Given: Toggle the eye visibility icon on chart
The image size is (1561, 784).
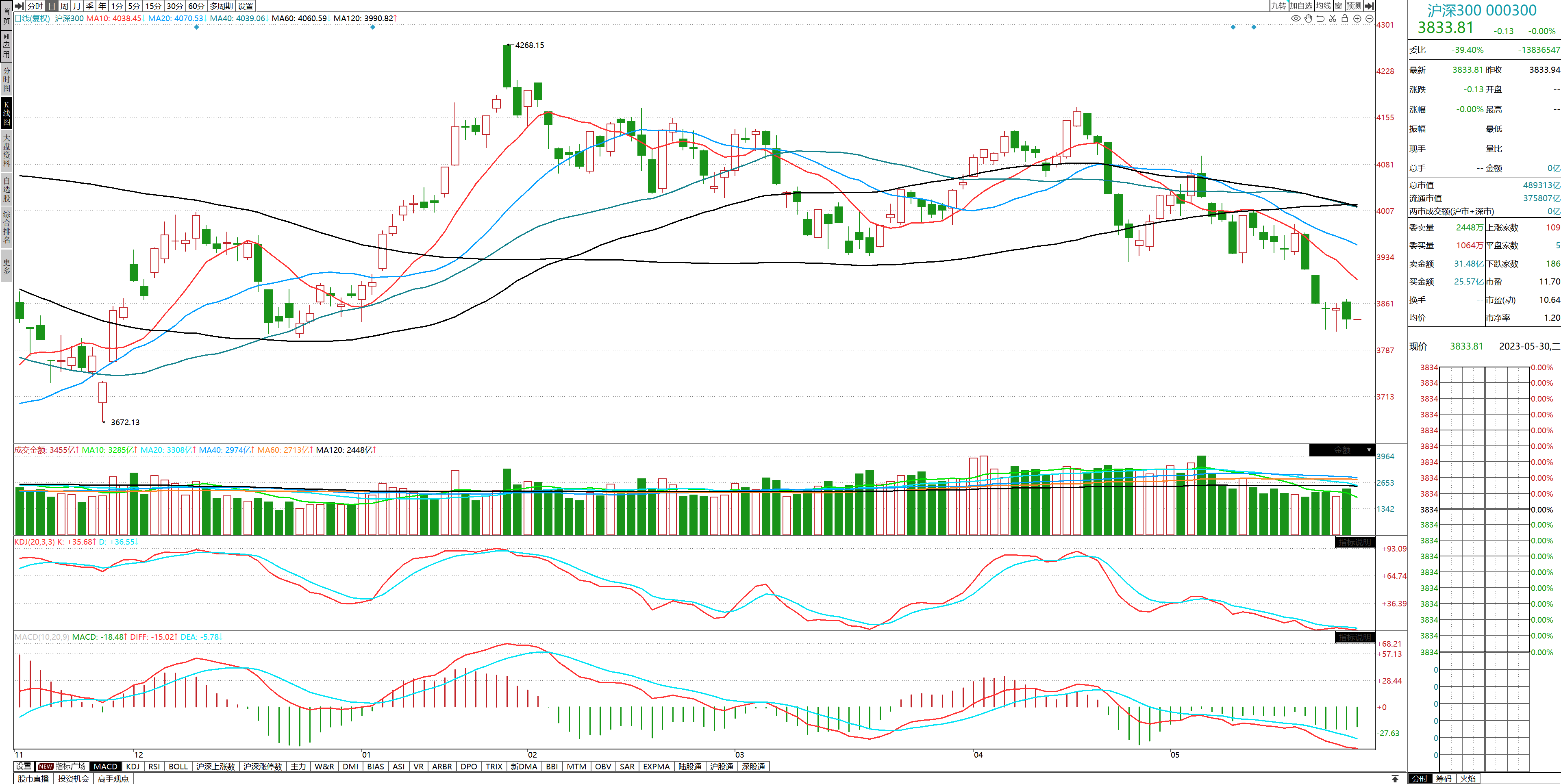Looking at the screenshot, I should (x=1296, y=18).
